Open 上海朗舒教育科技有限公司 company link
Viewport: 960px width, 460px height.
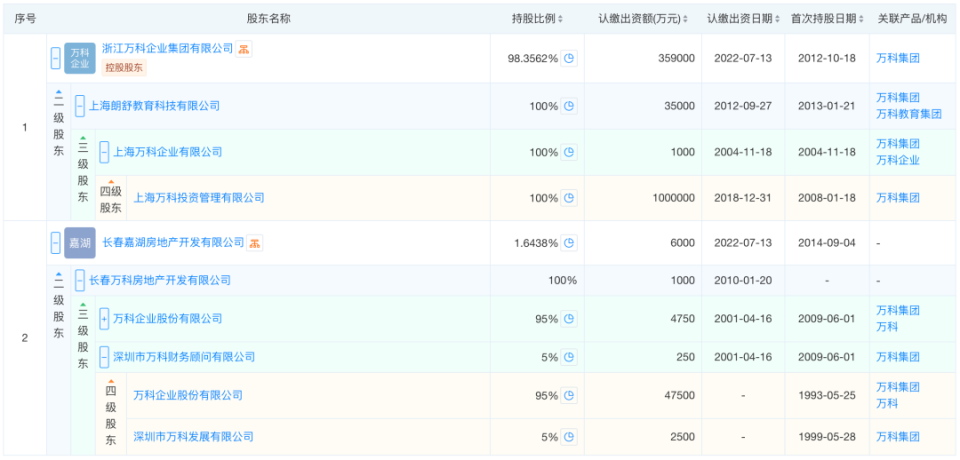[x=154, y=106]
